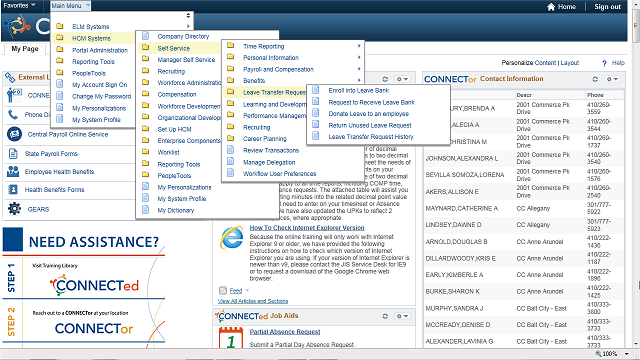Click the Main Menu sort arrows control
Viewport: 640px width, 360px height.
point(188,16)
